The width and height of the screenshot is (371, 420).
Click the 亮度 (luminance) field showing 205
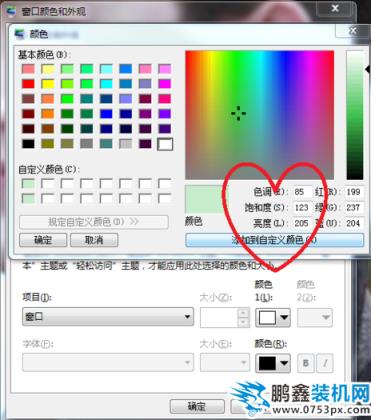click(x=302, y=223)
